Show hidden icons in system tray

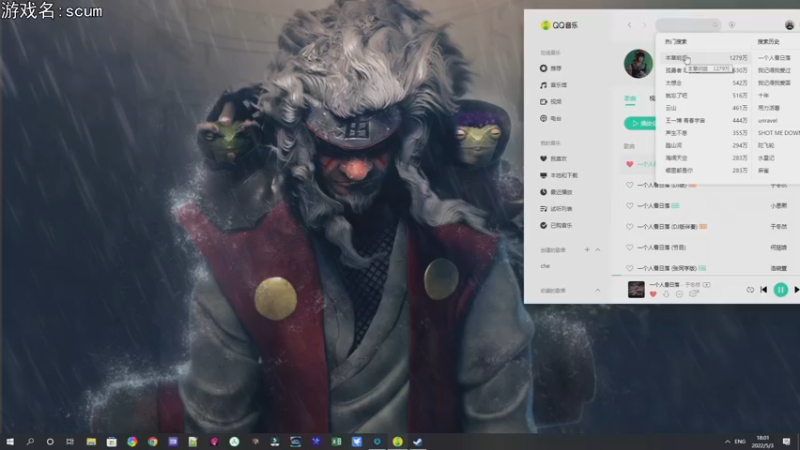[x=727, y=442]
